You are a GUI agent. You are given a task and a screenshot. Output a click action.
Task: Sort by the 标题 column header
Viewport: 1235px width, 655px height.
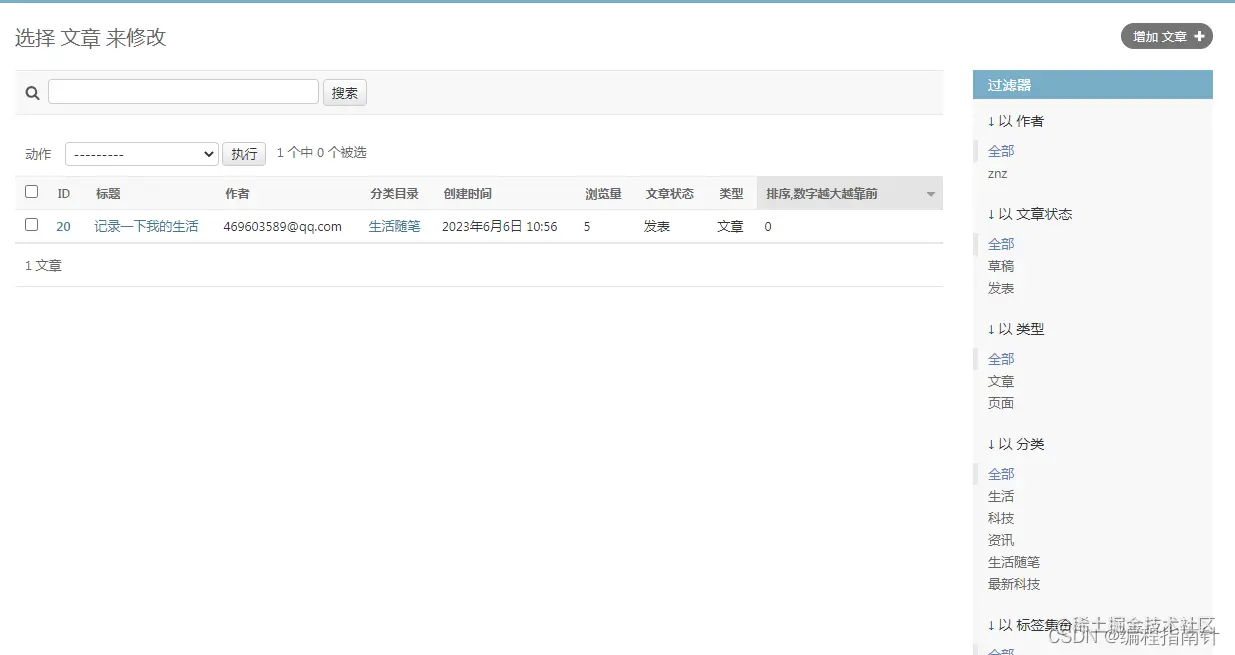pos(108,194)
